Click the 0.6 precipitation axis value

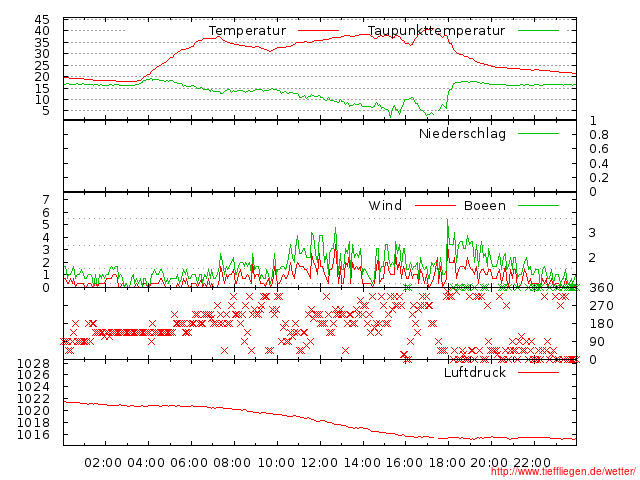coord(599,149)
